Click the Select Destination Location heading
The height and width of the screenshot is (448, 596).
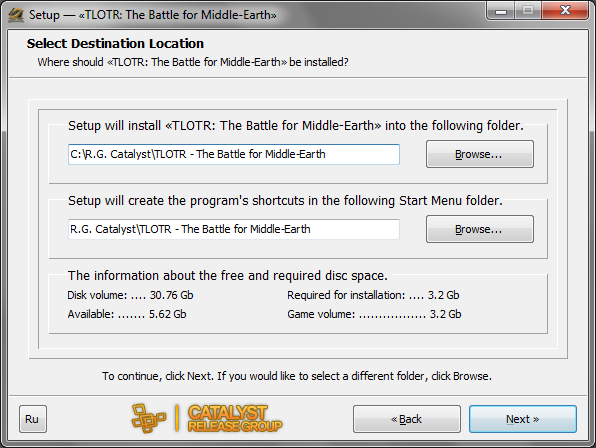tap(115, 44)
